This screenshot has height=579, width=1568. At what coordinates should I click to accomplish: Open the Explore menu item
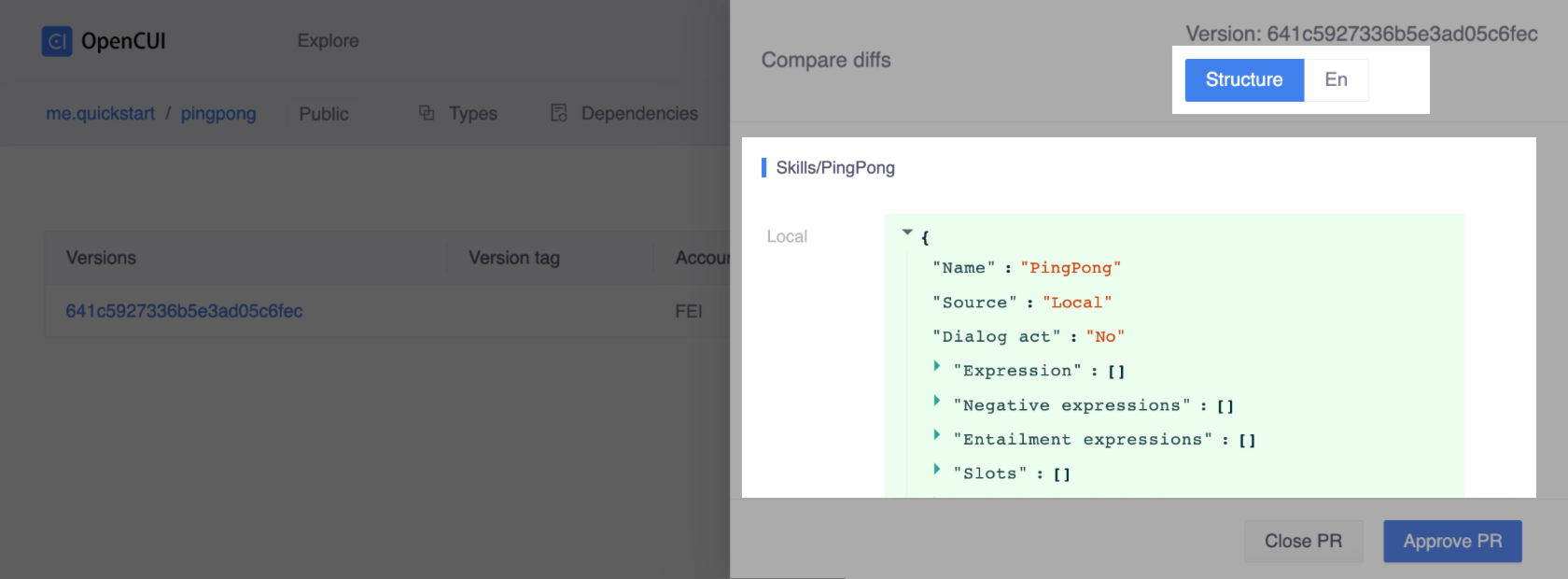pyautogui.click(x=329, y=41)
